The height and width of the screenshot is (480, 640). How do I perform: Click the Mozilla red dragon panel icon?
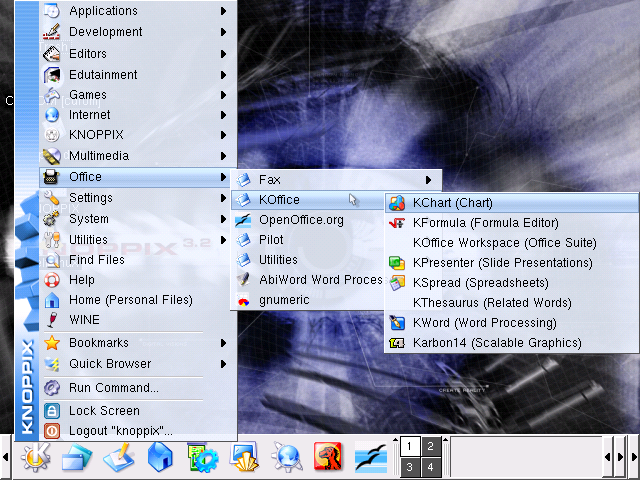pyautogui.click(x=327, y=457)
